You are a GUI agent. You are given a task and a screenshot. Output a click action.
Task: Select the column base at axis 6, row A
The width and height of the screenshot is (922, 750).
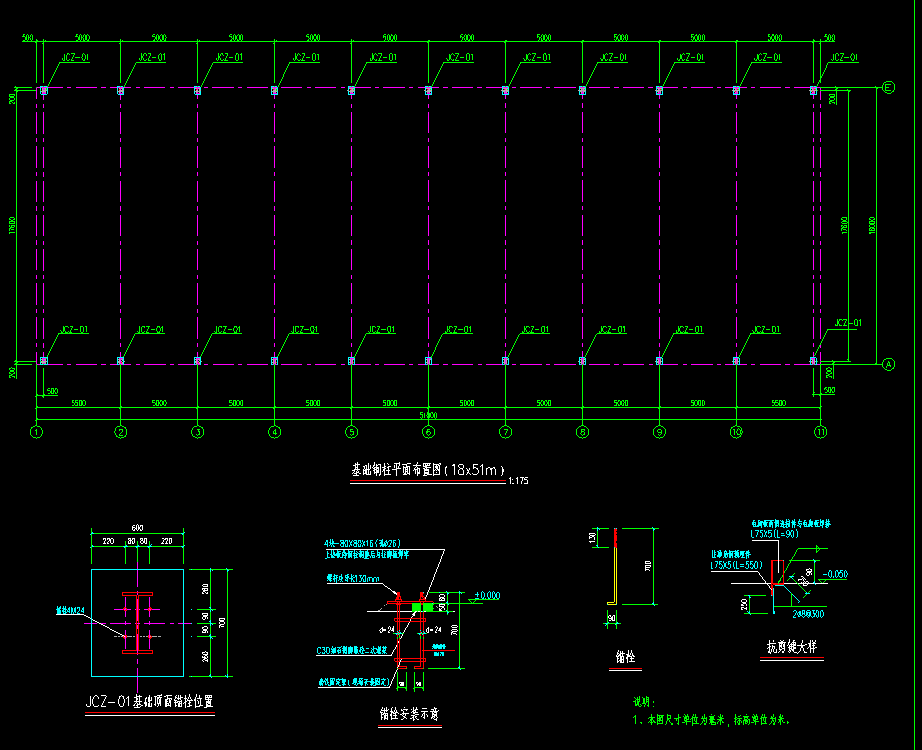click(429, 361)
